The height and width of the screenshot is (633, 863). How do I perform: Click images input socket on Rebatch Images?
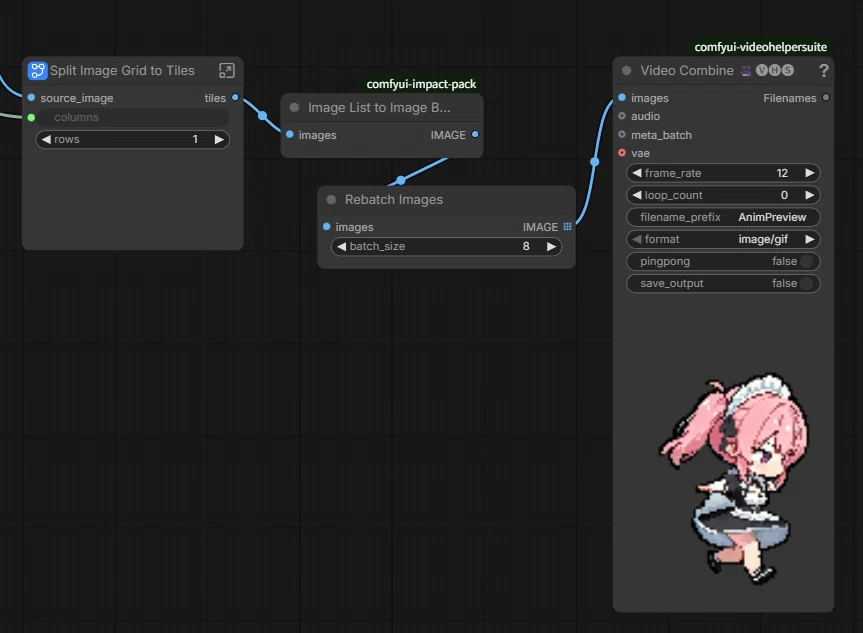click(x=326, y=226)
